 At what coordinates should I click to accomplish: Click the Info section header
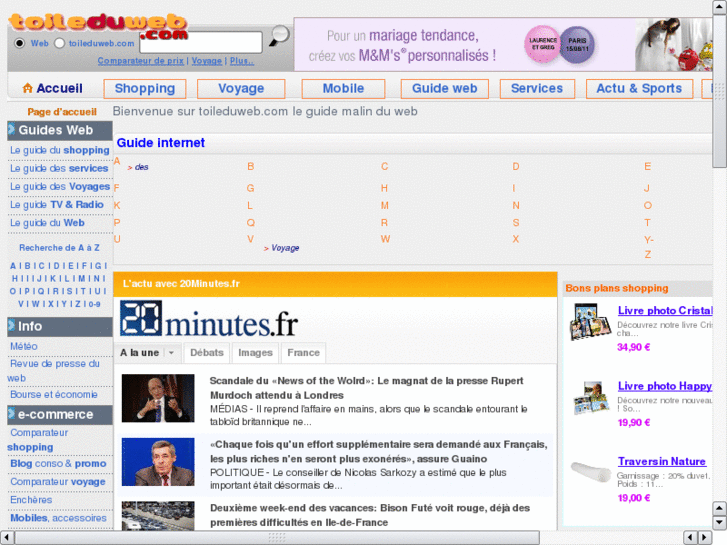point(60,327)
